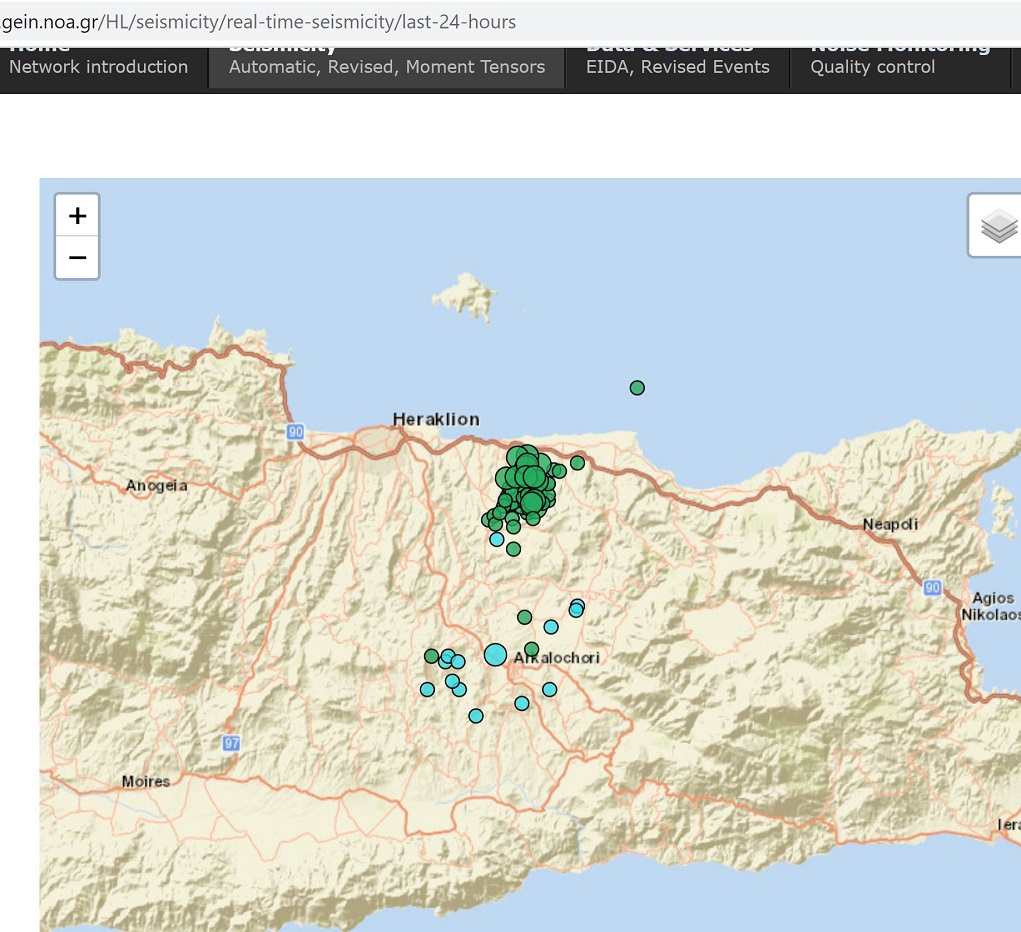Click the green marker just west of Arkalochori cyan group
1021x932 pixels.
(x=431, y=656)
